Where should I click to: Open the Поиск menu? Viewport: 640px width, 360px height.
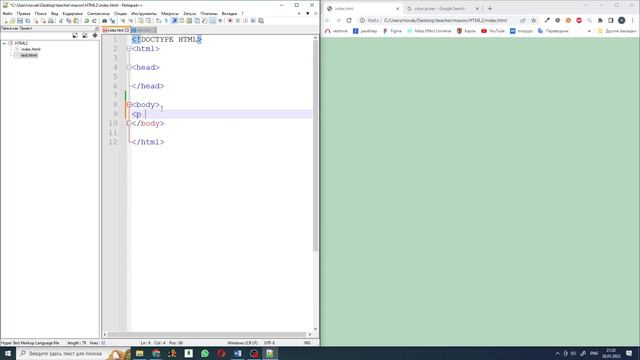click(40, 13)
